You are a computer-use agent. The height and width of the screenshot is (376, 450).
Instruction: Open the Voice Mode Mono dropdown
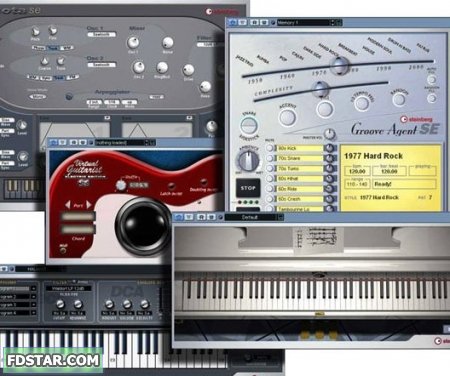click(37, 97)
